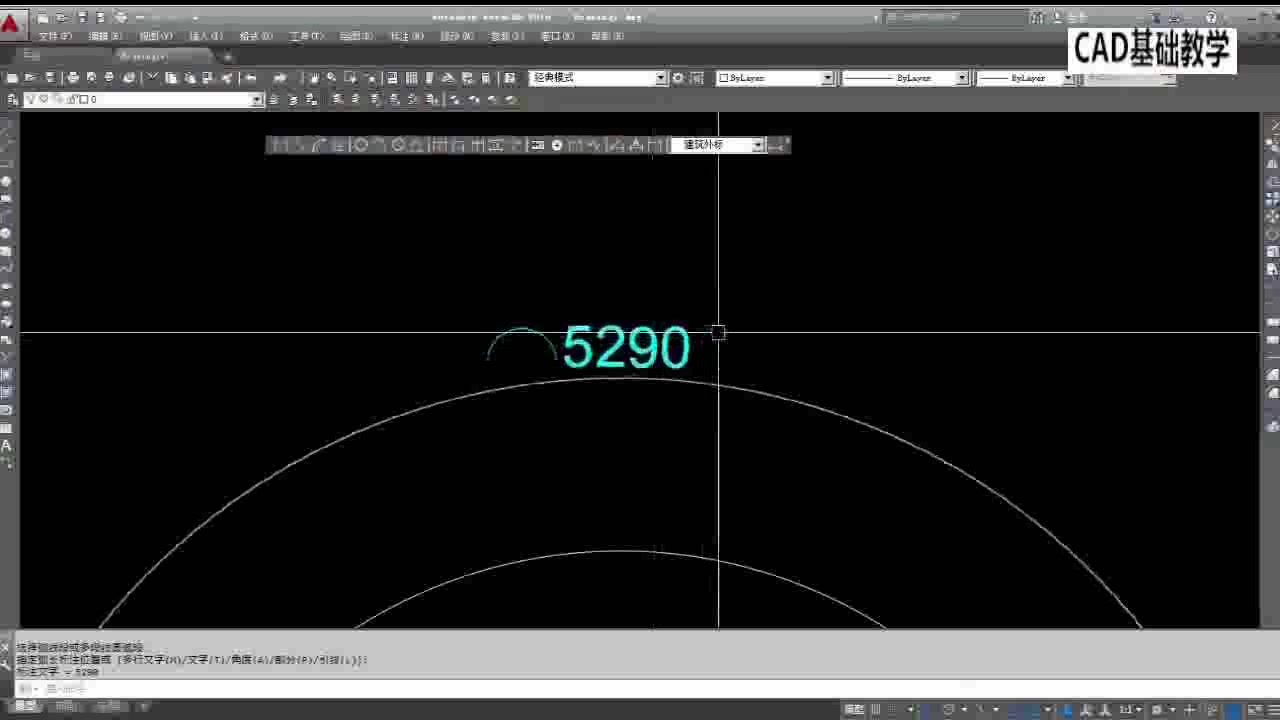Toggle layer 0 lightbulb on/off
This screenshot has height=720, width=1280.
point(30,99)
